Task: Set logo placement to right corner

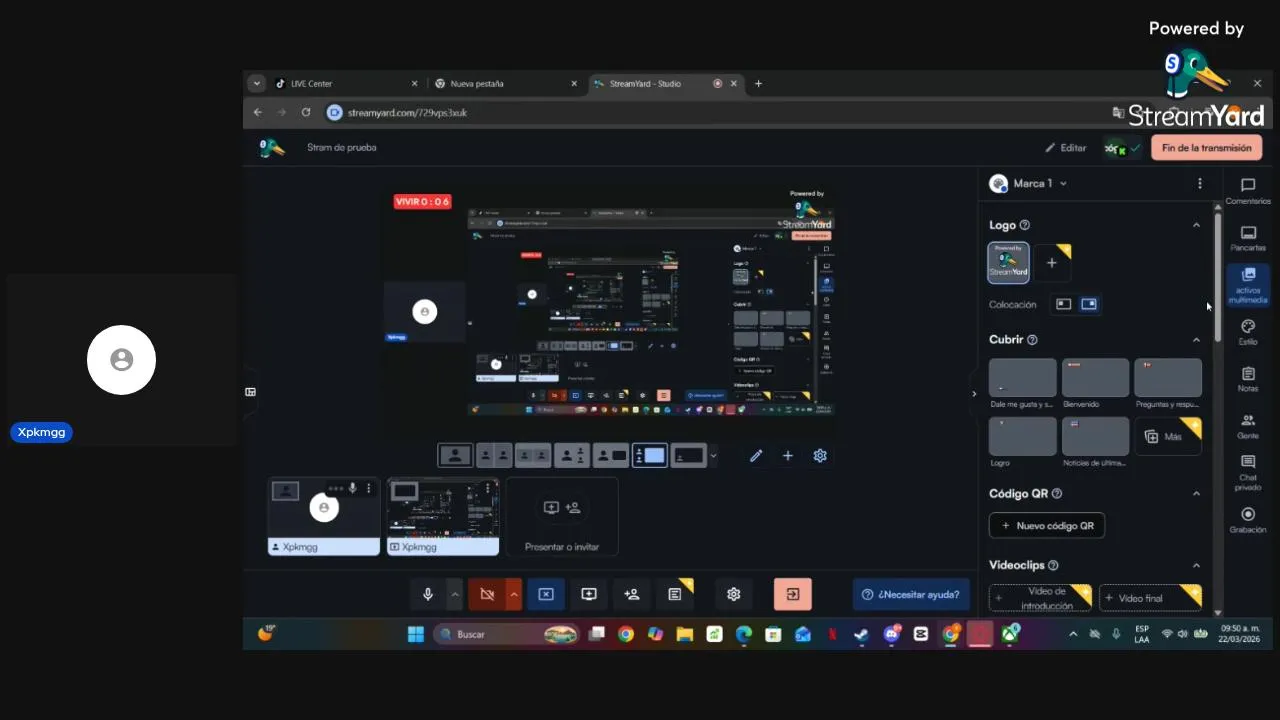Action: tap(1089, 304)
